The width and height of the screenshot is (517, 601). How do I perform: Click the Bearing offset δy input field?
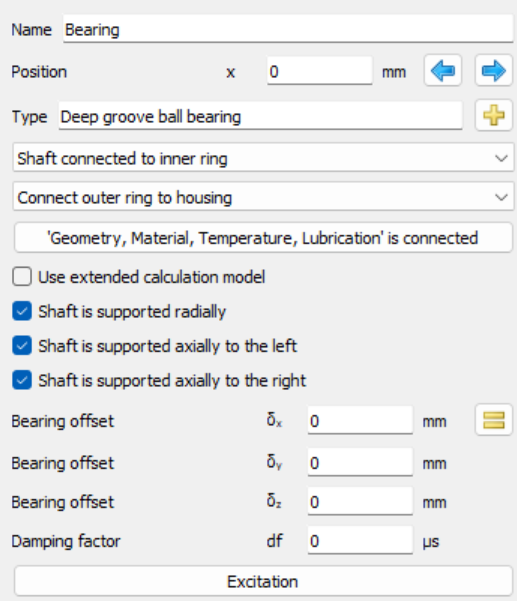(x=360, y=462)
